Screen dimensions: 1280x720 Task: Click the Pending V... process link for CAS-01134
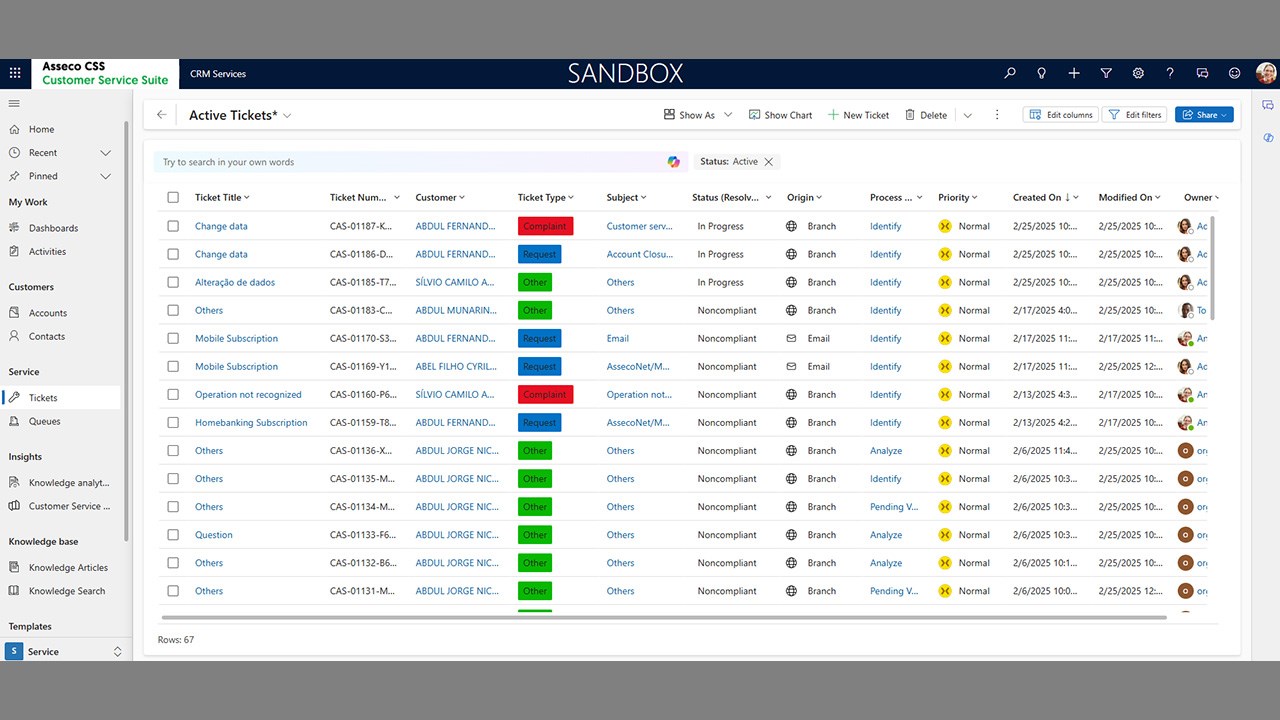pyautogui.click(x=894, y=507)
